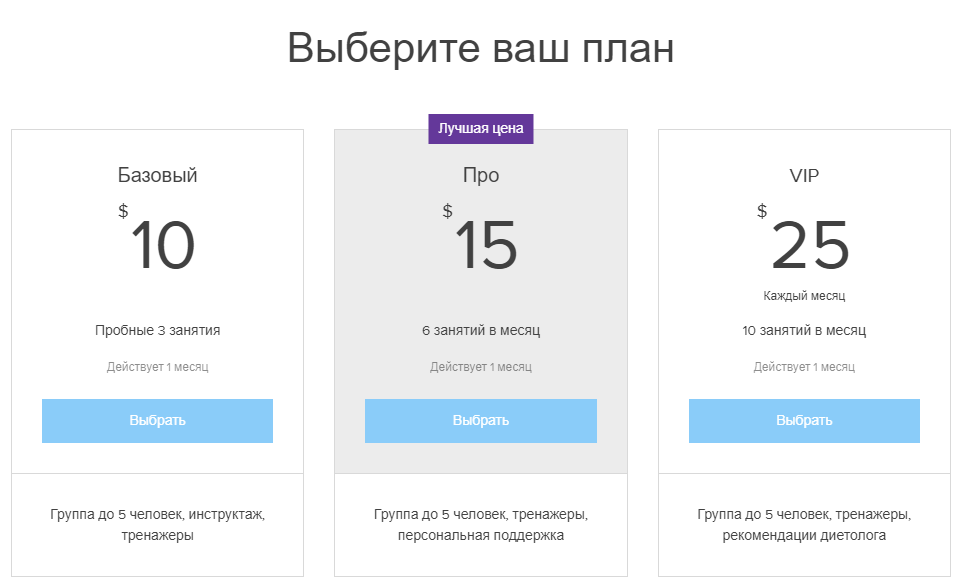
Task: Click Действует 1 месяц in the VIP card
Action: pyautogui.click(x=804, y=367)
